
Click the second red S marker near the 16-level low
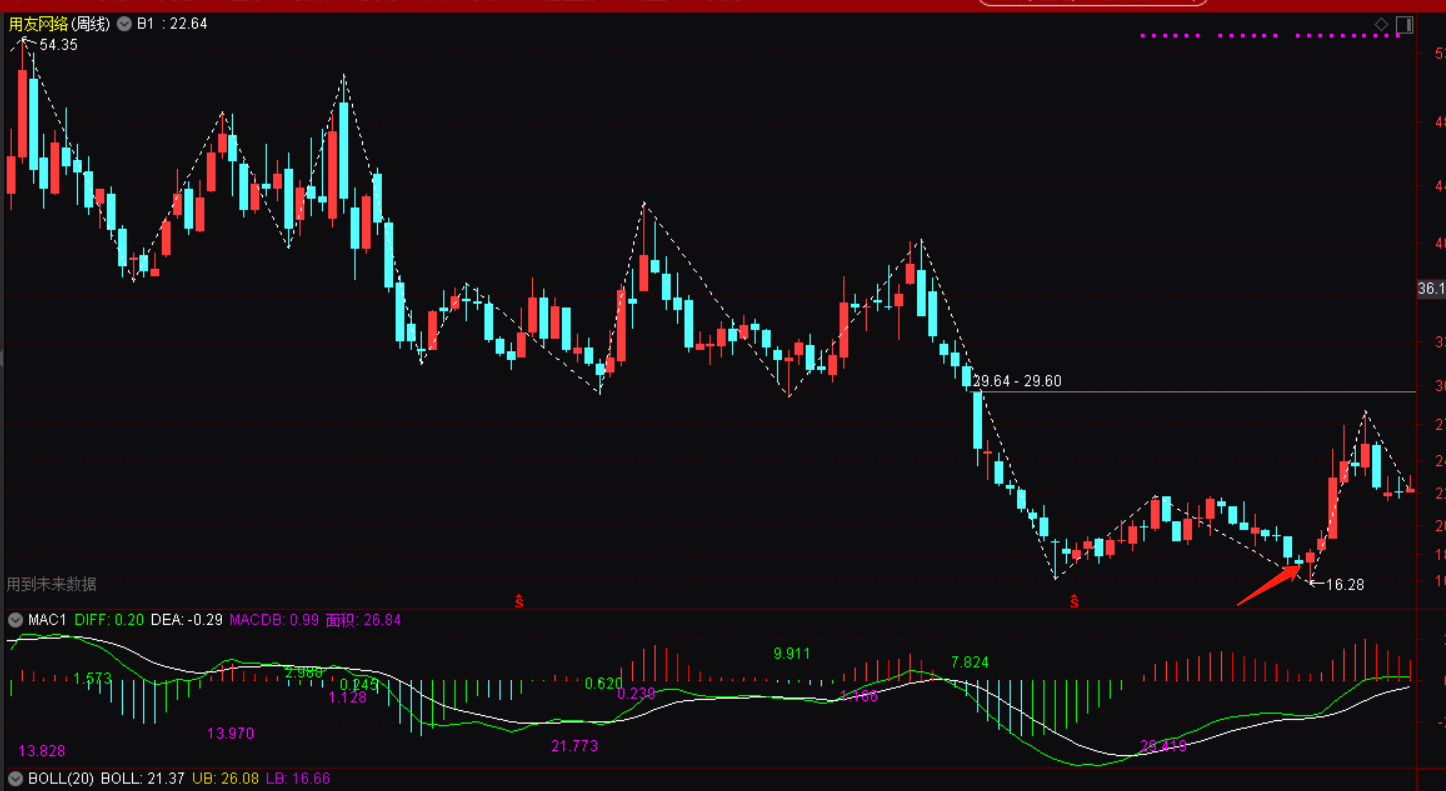point(1074,601)
